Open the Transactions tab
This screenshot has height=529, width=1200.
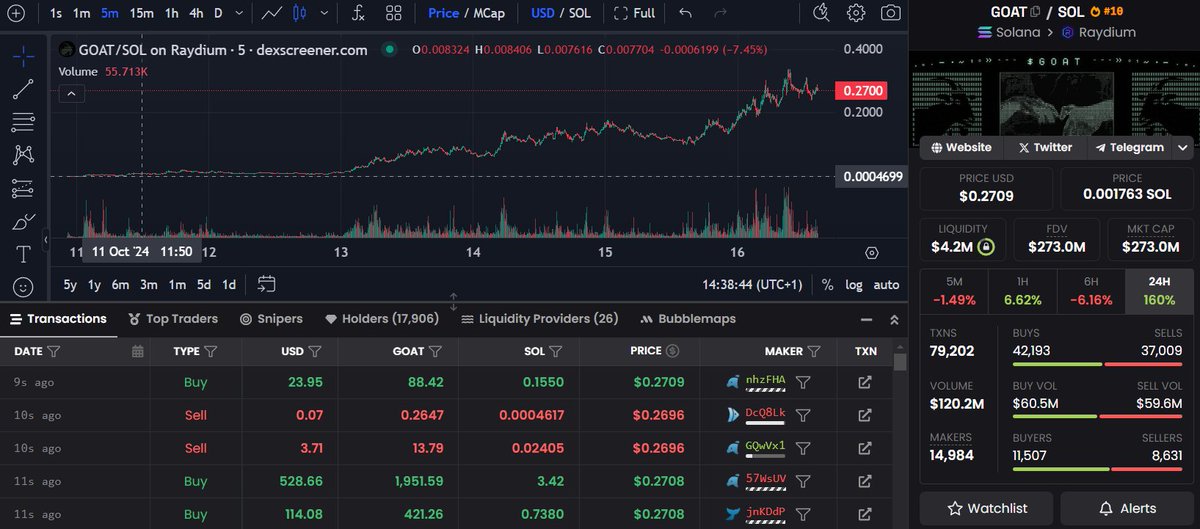pyautogui.click(x=58, y=319)
